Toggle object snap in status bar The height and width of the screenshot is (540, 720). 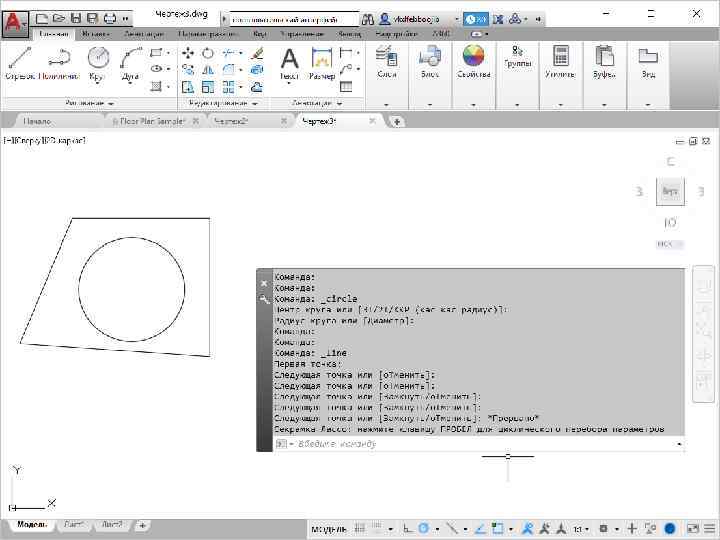497,529
